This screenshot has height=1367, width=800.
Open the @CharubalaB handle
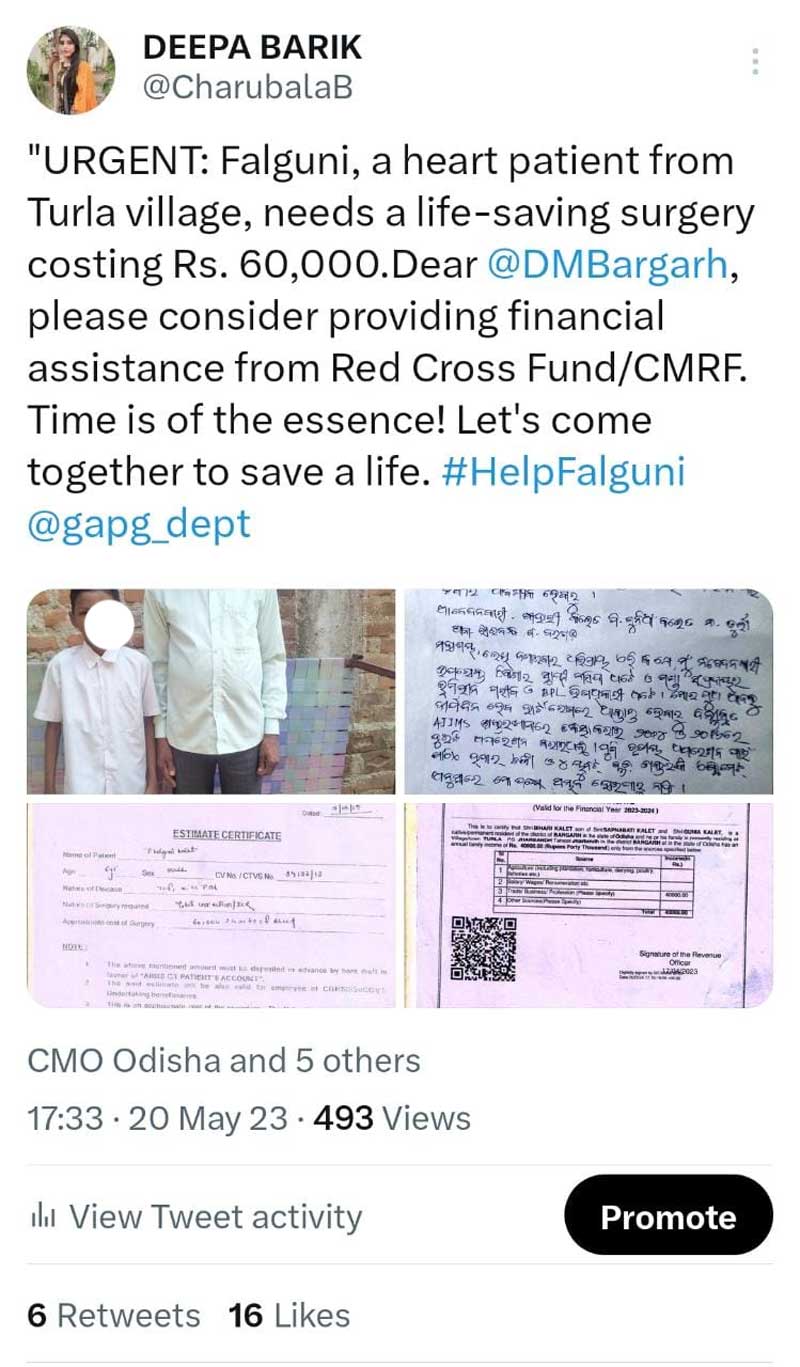(249, 88)
